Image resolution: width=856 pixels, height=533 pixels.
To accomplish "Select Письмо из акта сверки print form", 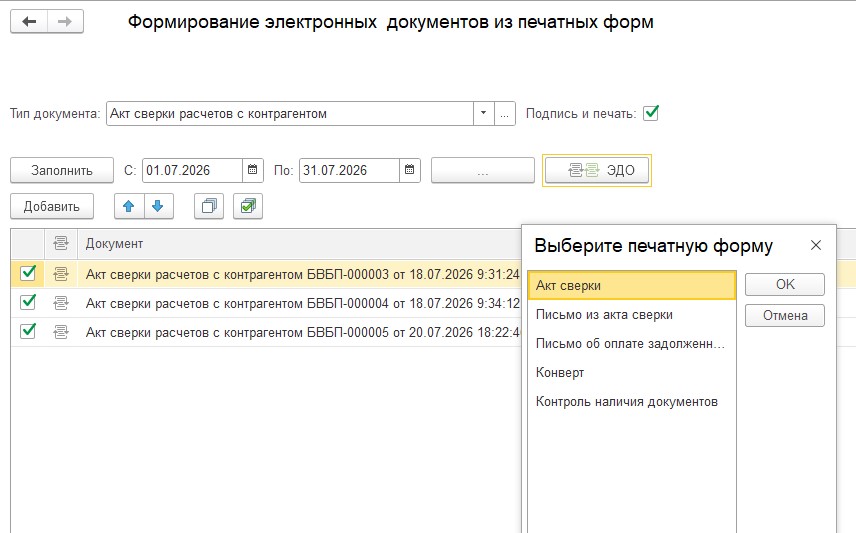I will tap(632, 315).
